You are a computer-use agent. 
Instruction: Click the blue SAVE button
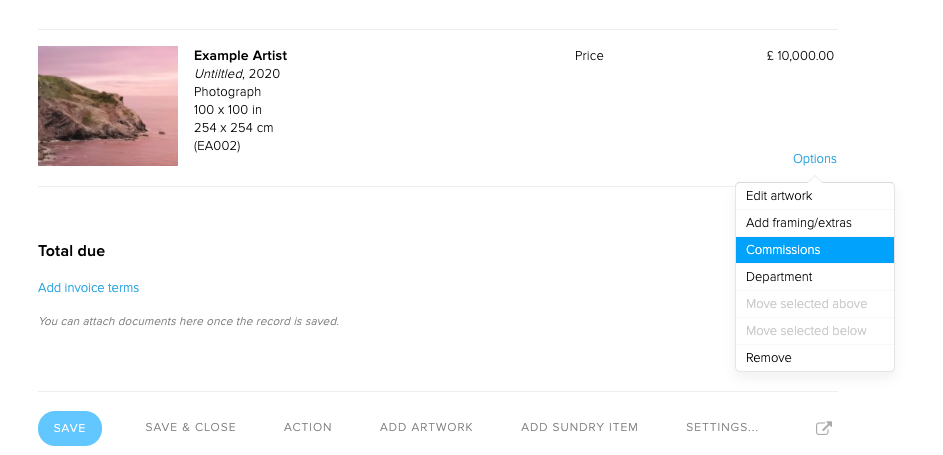click(70, 428)
